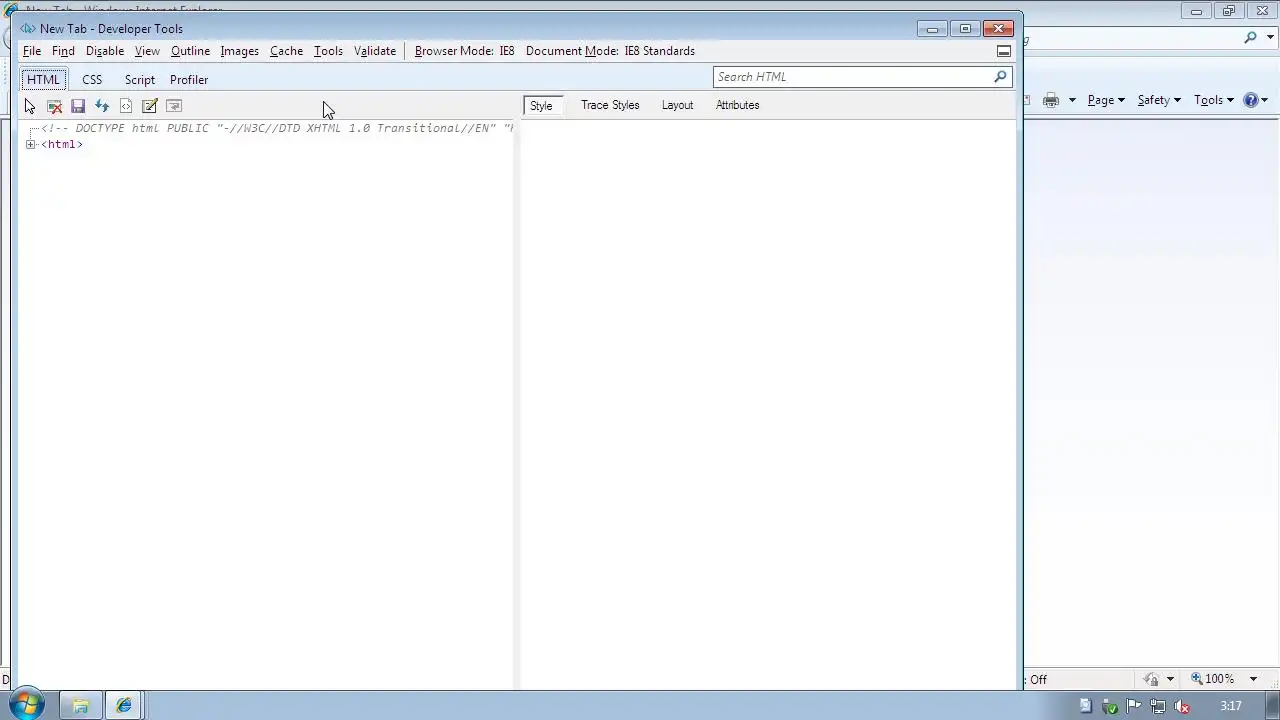The height and width of the screenshot is (720, 1280).
Task: Click the network tray icon
Action: pyautogui.click(x=1158, y=707)
